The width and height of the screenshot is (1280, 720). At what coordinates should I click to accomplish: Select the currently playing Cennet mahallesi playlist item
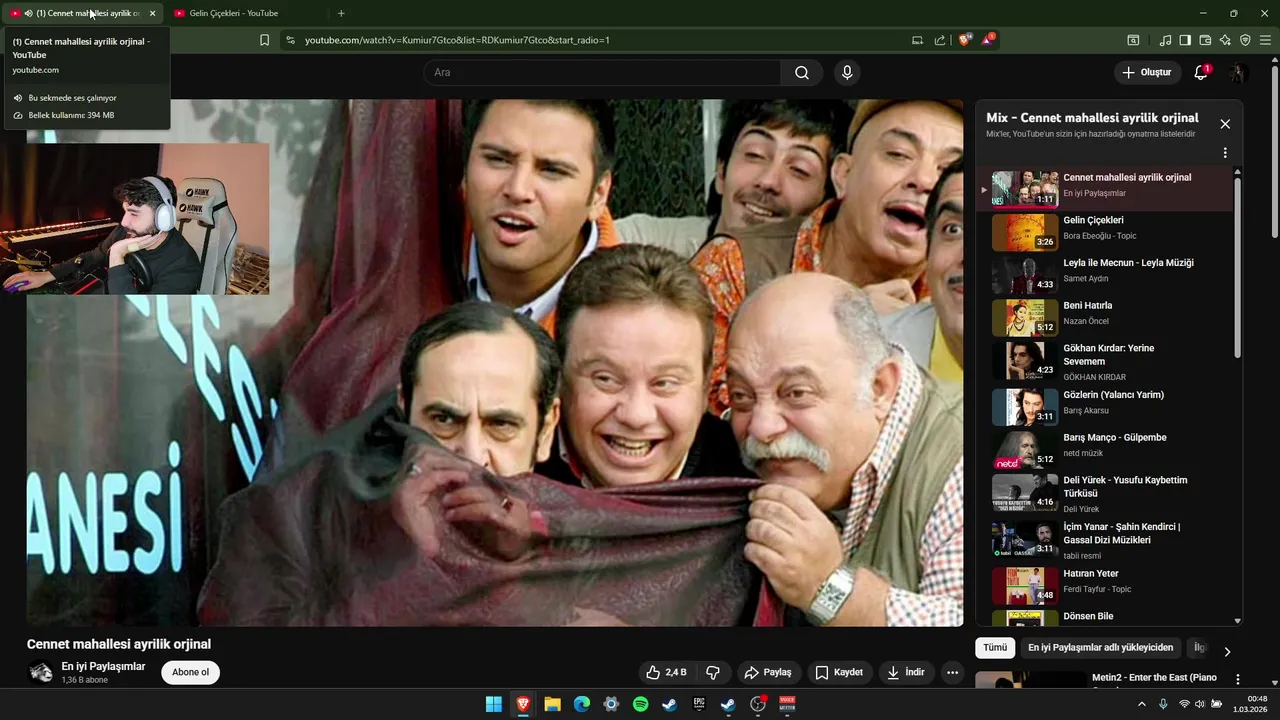point(1104,188)
